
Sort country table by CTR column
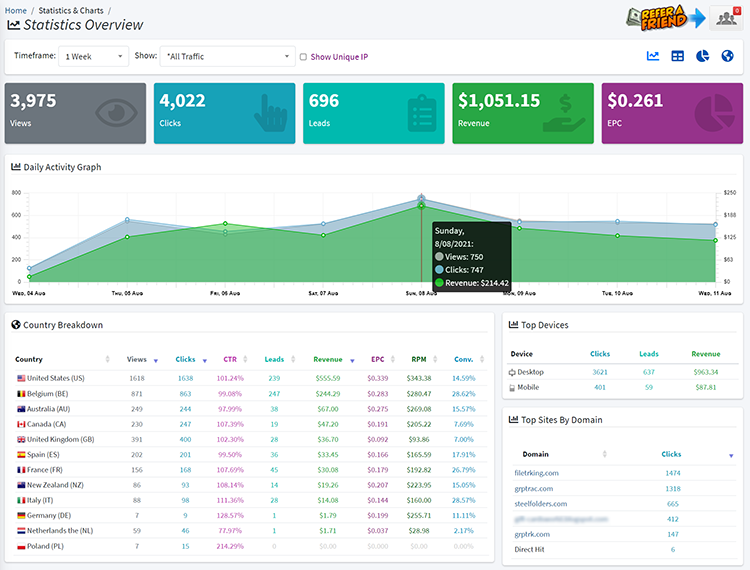[230, 359]
